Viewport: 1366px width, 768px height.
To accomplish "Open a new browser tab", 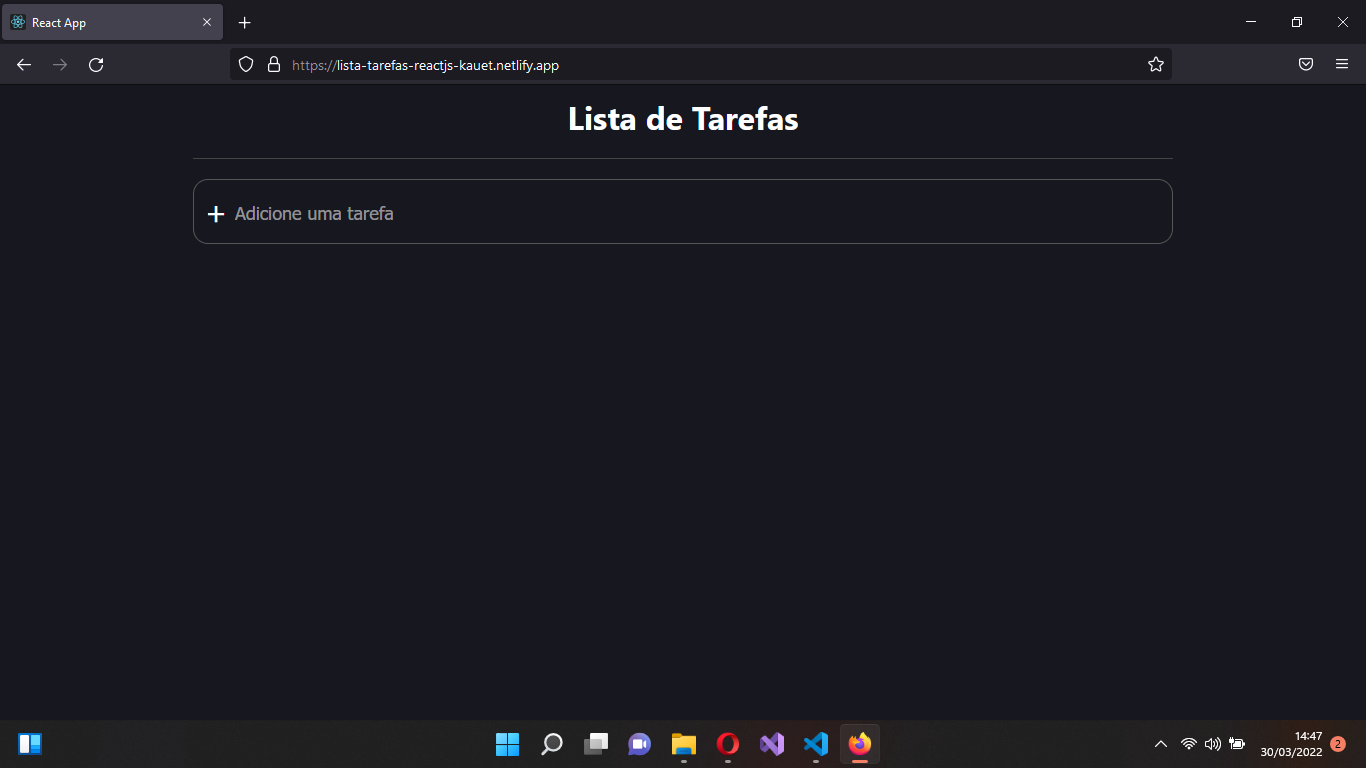I will point(243,22).
